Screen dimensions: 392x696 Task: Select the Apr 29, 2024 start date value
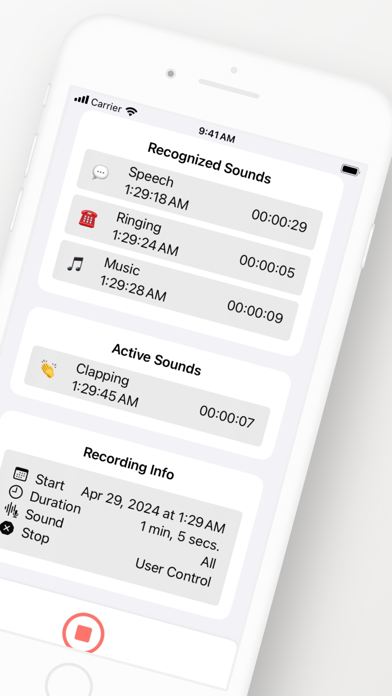153,510
